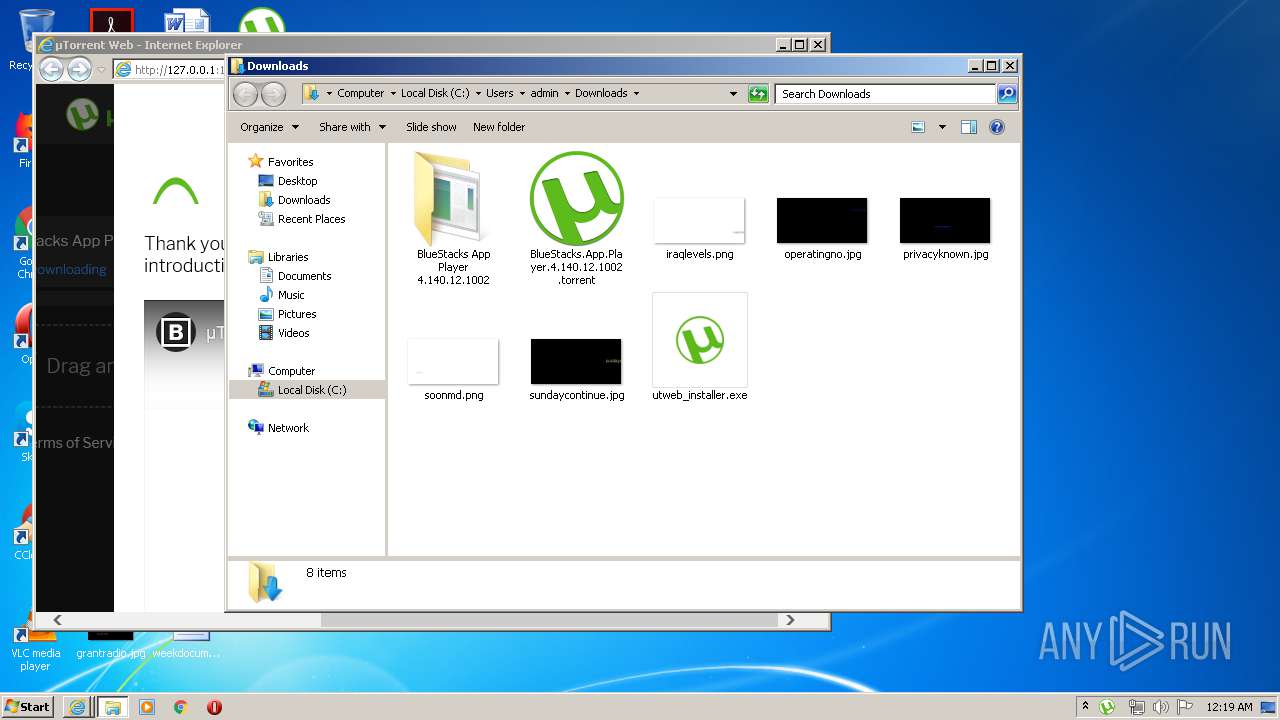Open the VLC media player desktop shortcut

[35, 647]
